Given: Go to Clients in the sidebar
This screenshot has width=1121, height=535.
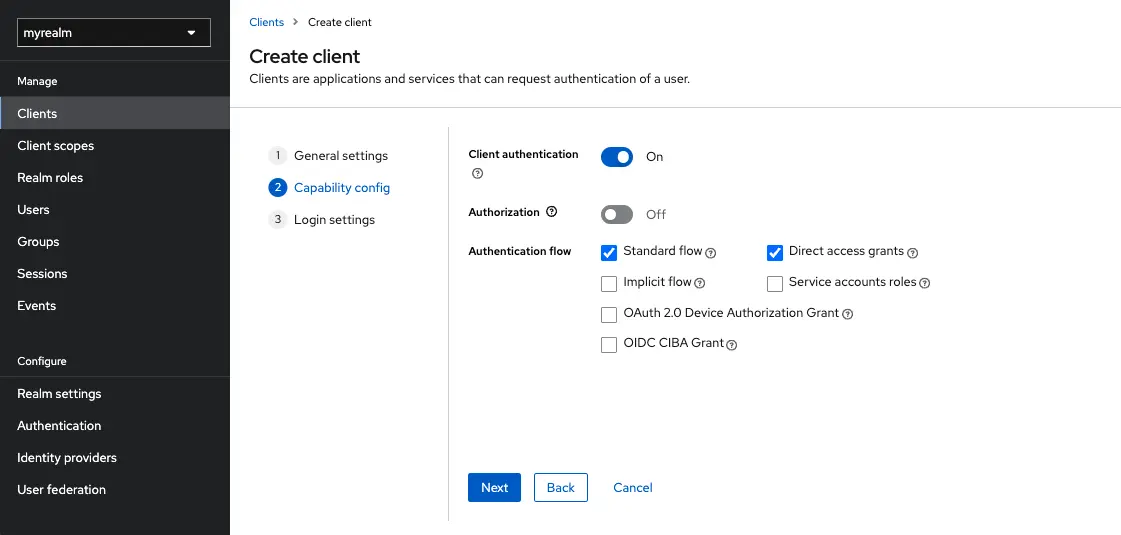Looking at the screenshot, I should point(114,114).
